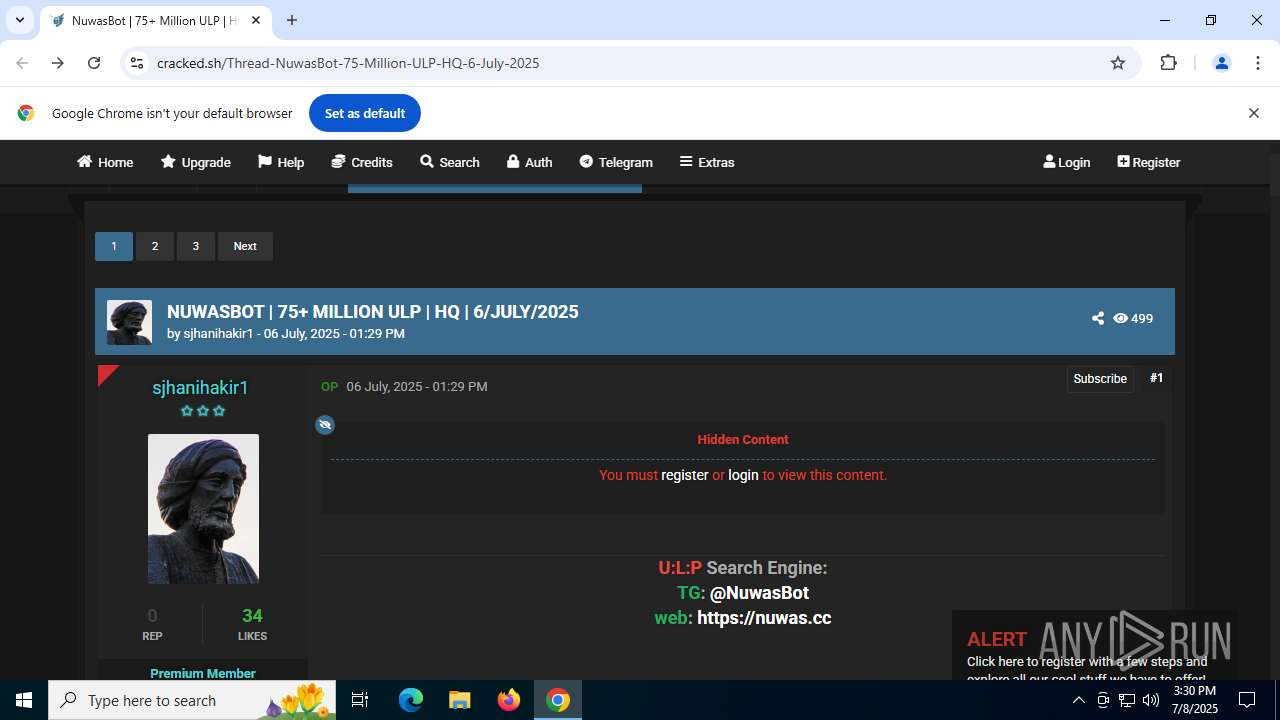
Task: Dismiss the default browser notification bar
Action: coord(1253,113)
